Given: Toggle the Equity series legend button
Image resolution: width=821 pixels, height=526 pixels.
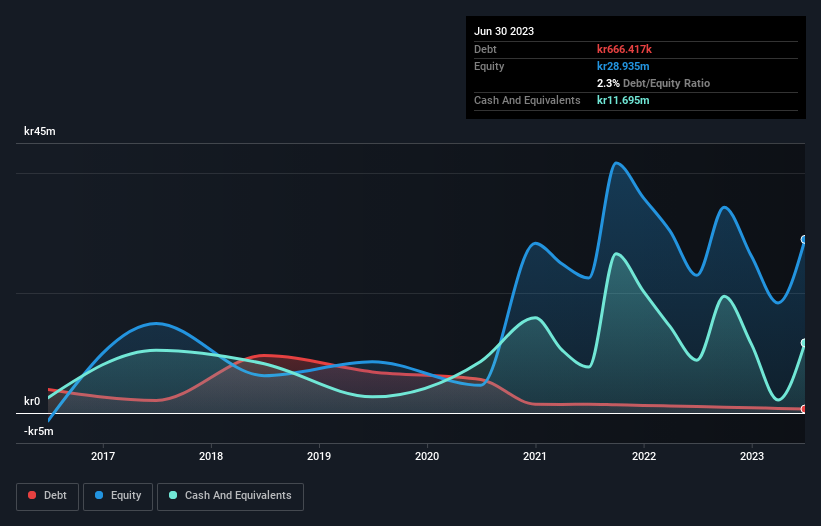Looking at the screenshot, I should [x=118, y=496].
